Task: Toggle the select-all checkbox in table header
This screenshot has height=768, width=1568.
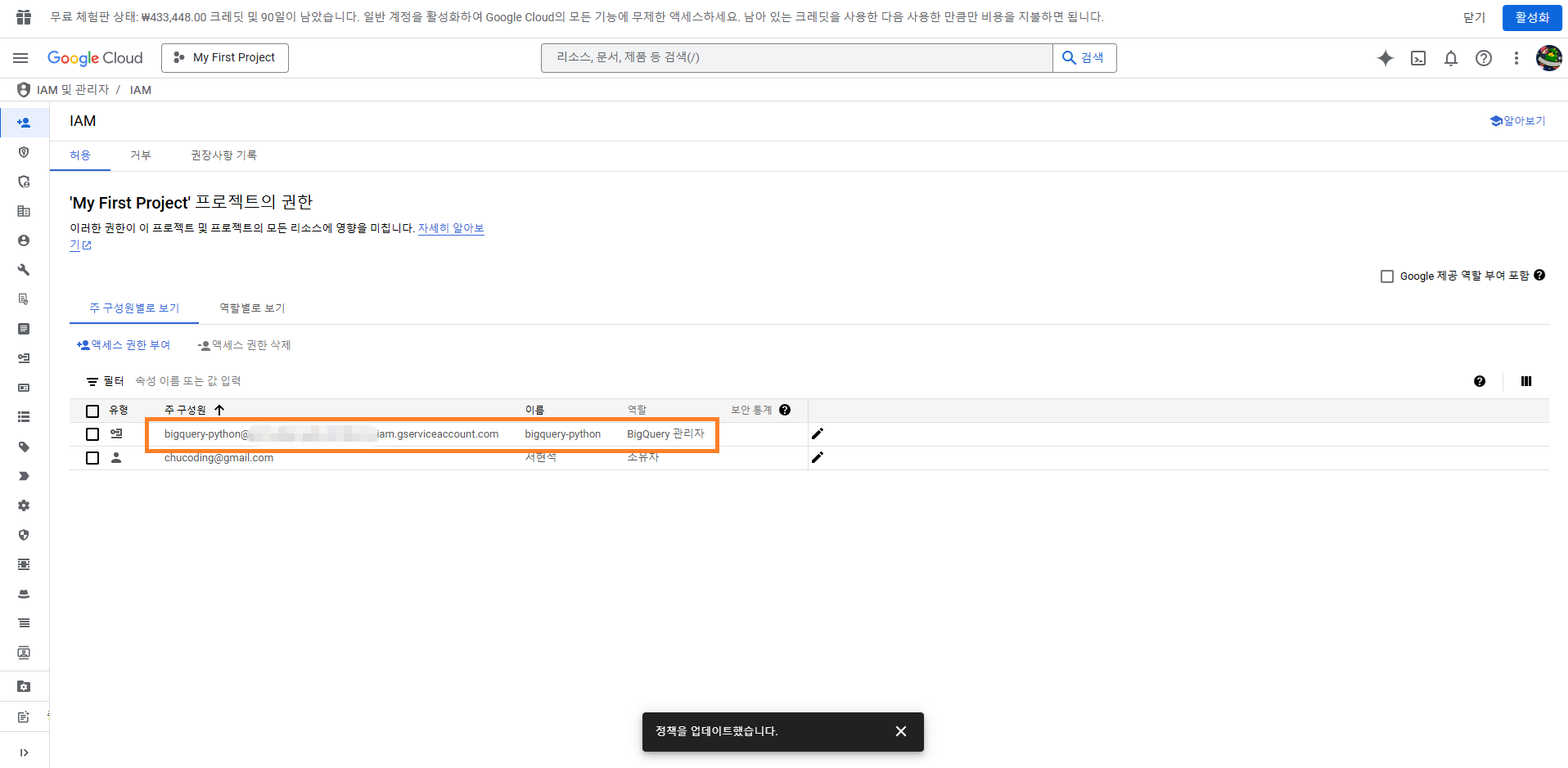Action: click(x=92, y=411)
